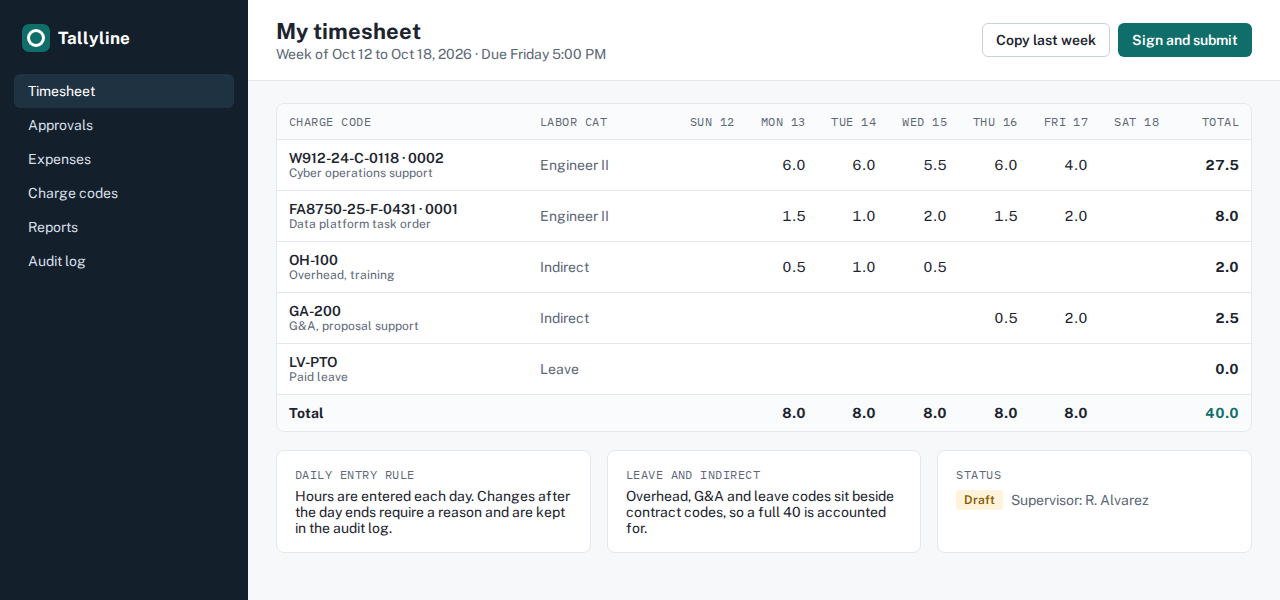The image size is (1280, 600).
Task: Select charge code FA8750-25-F-0431 · 0001
Action: click(373, 209)
